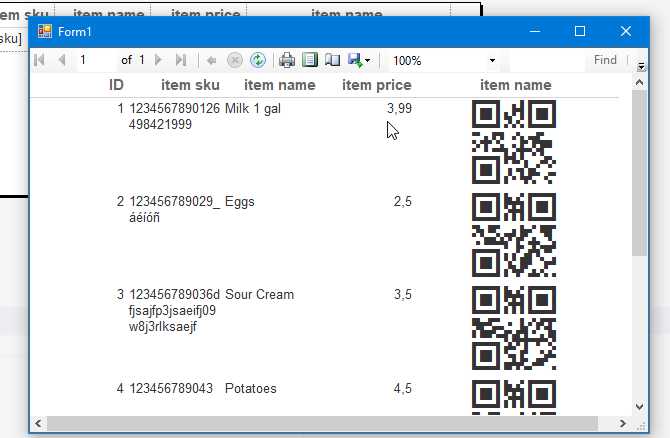Close the Form1 window
This screenshot has height=438, width=670.
tap(626, 32)
